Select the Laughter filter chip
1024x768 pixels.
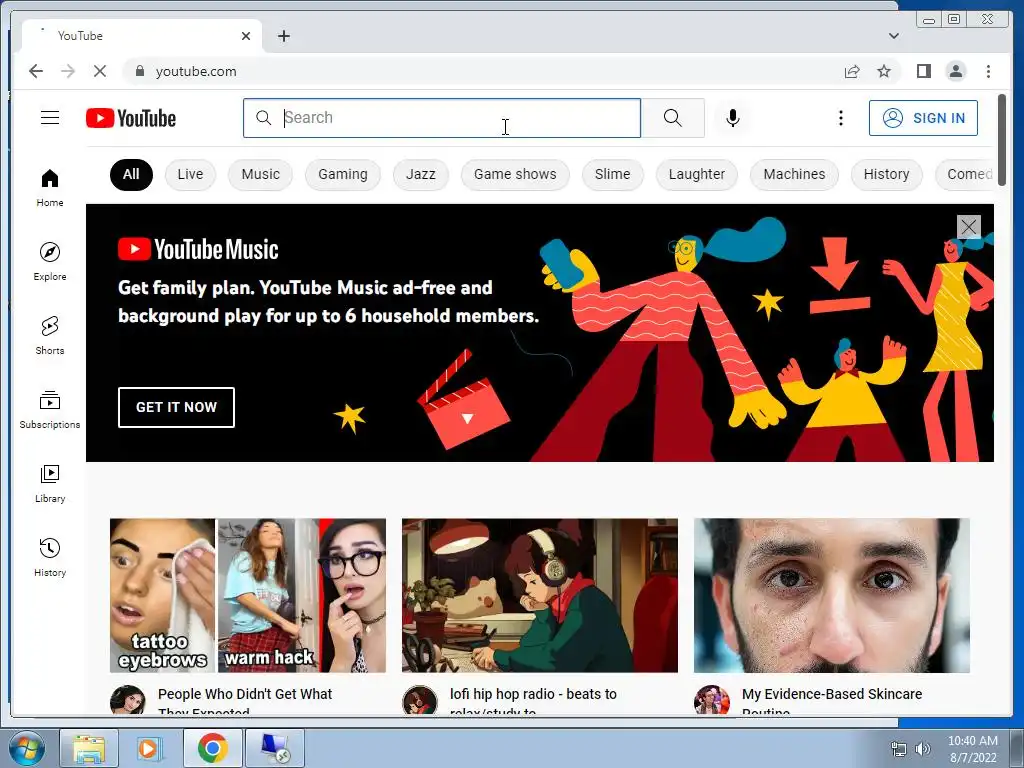[697, 174]
